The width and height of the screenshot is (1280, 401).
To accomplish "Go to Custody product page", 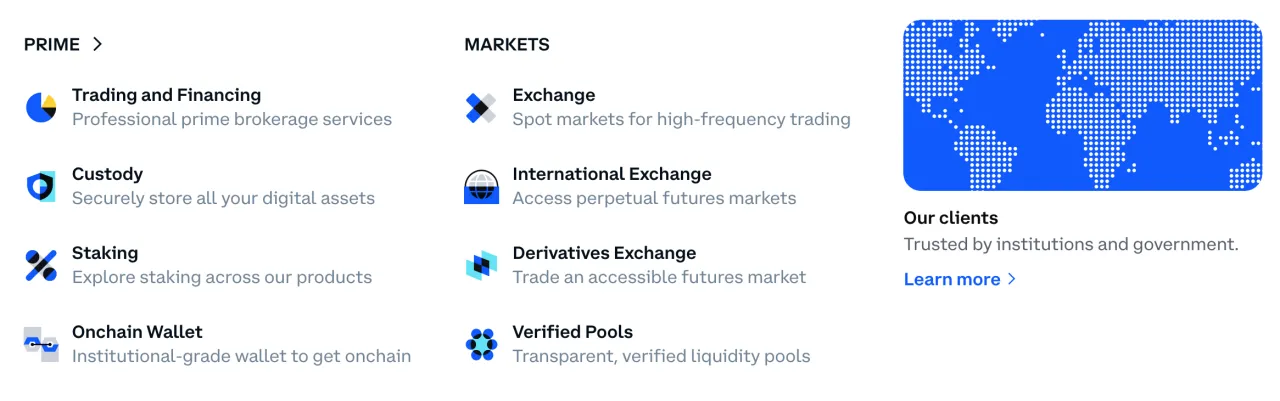I will 107,174.
